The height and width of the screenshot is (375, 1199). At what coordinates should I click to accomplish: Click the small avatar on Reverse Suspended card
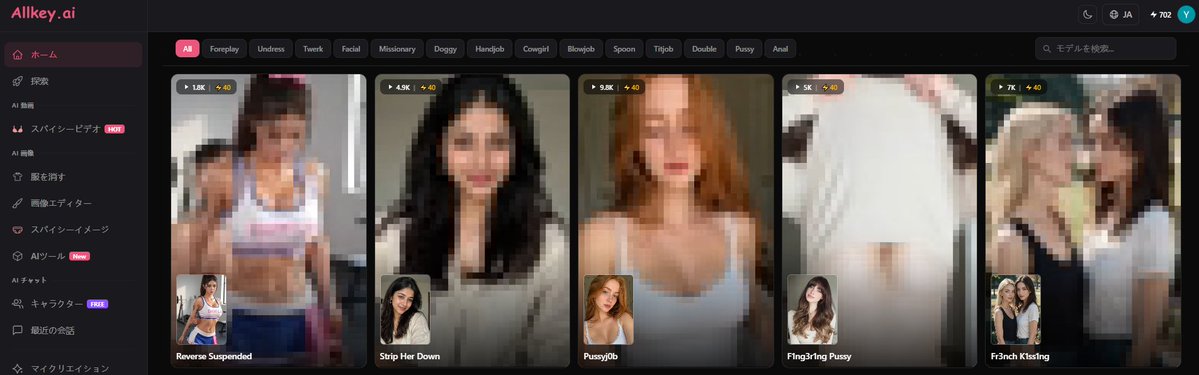click(201, 310)
